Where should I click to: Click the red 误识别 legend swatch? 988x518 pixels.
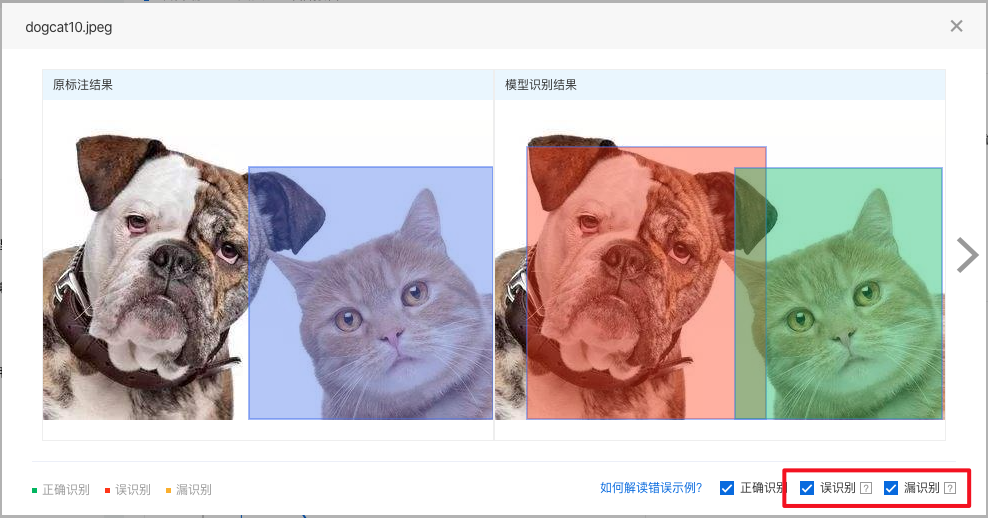point(108,490)
